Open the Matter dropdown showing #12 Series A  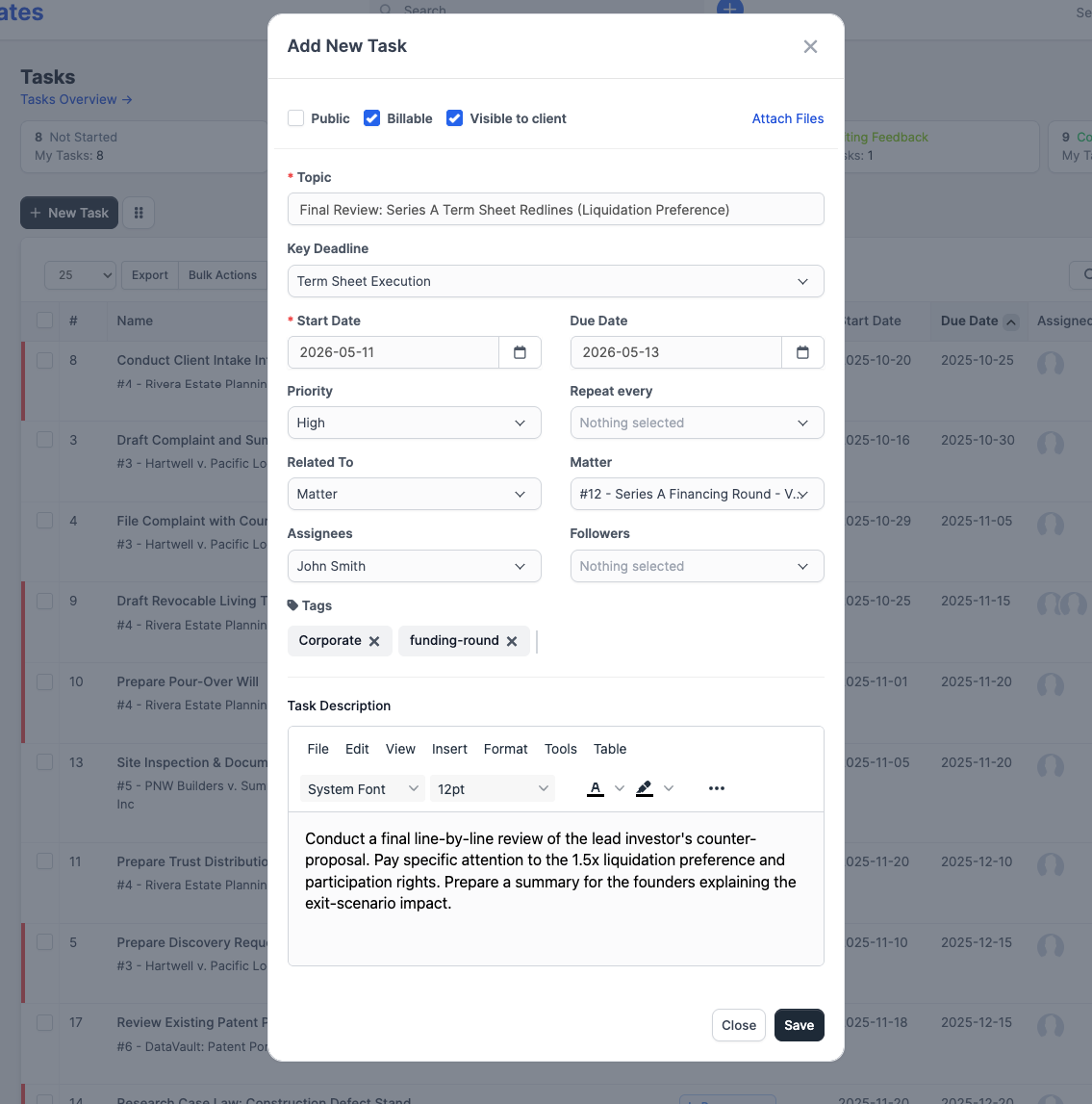[697, 494]
